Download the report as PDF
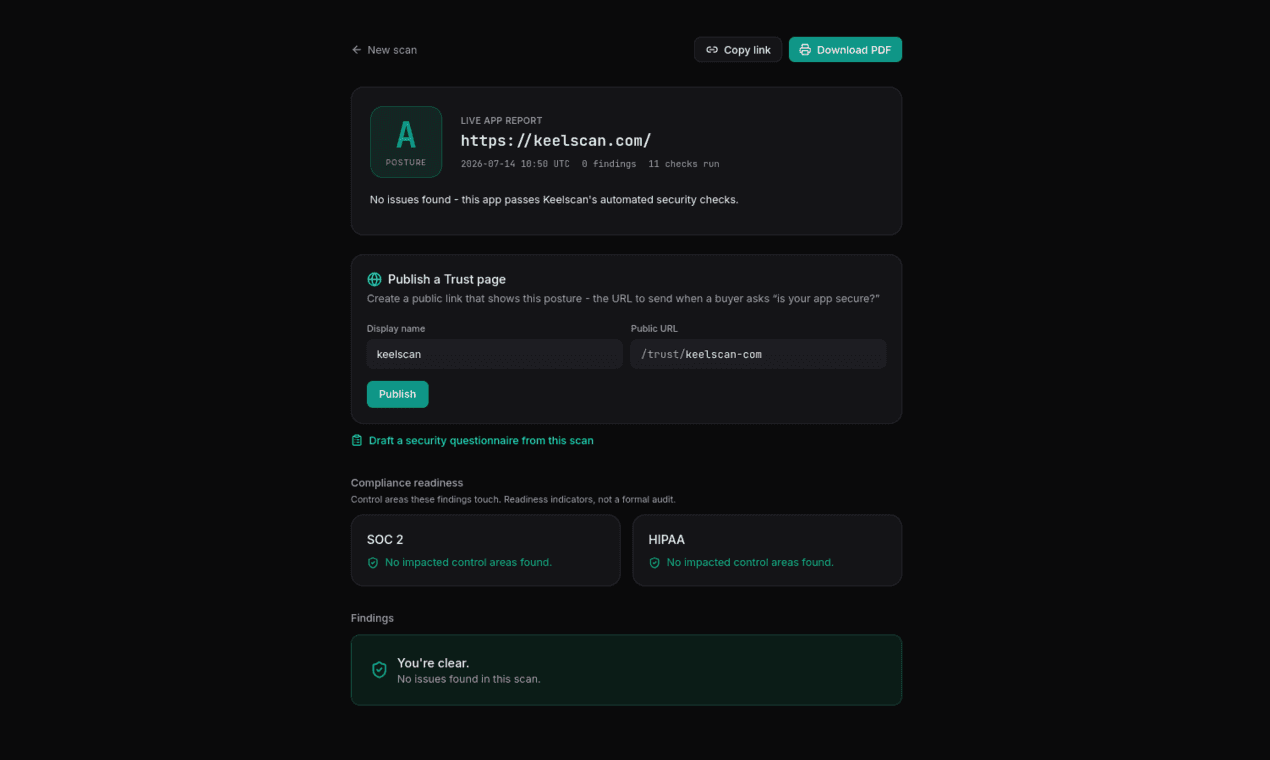 tap(845, 50)
